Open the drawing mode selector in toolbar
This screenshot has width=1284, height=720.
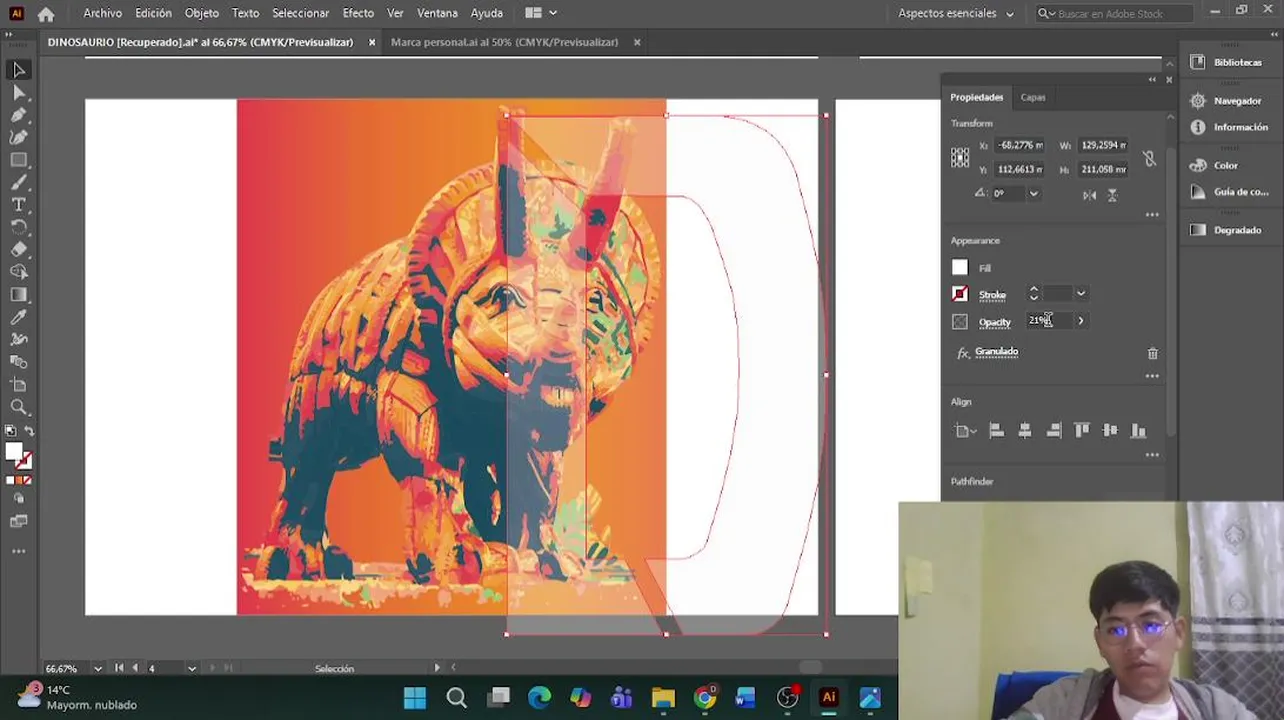[x=18, y=498]
